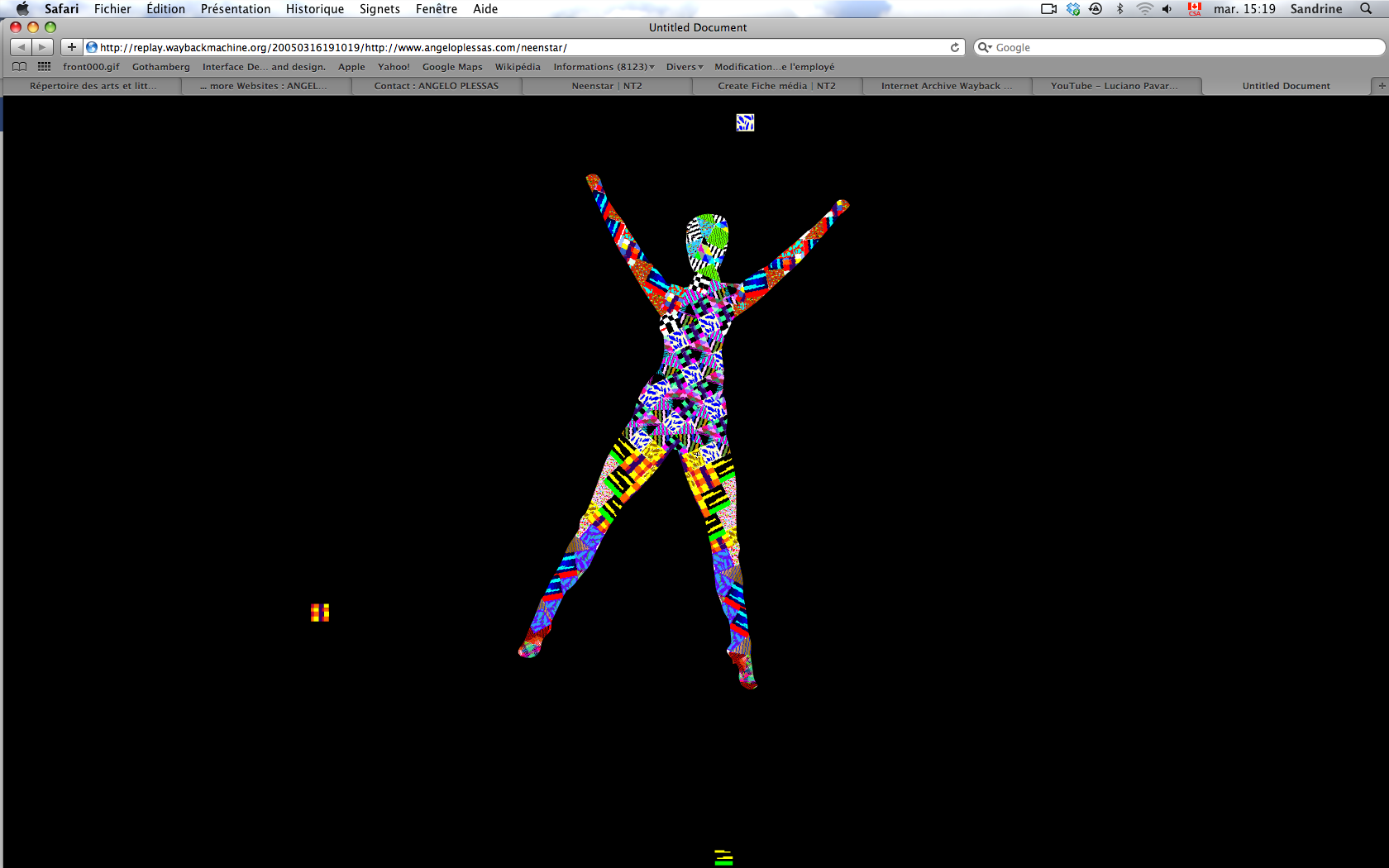The height and width of the screenshot is (868, 1389).
Task: Expand the Informations (8123) bookmark folder
Action: click(x=604, y=67)
